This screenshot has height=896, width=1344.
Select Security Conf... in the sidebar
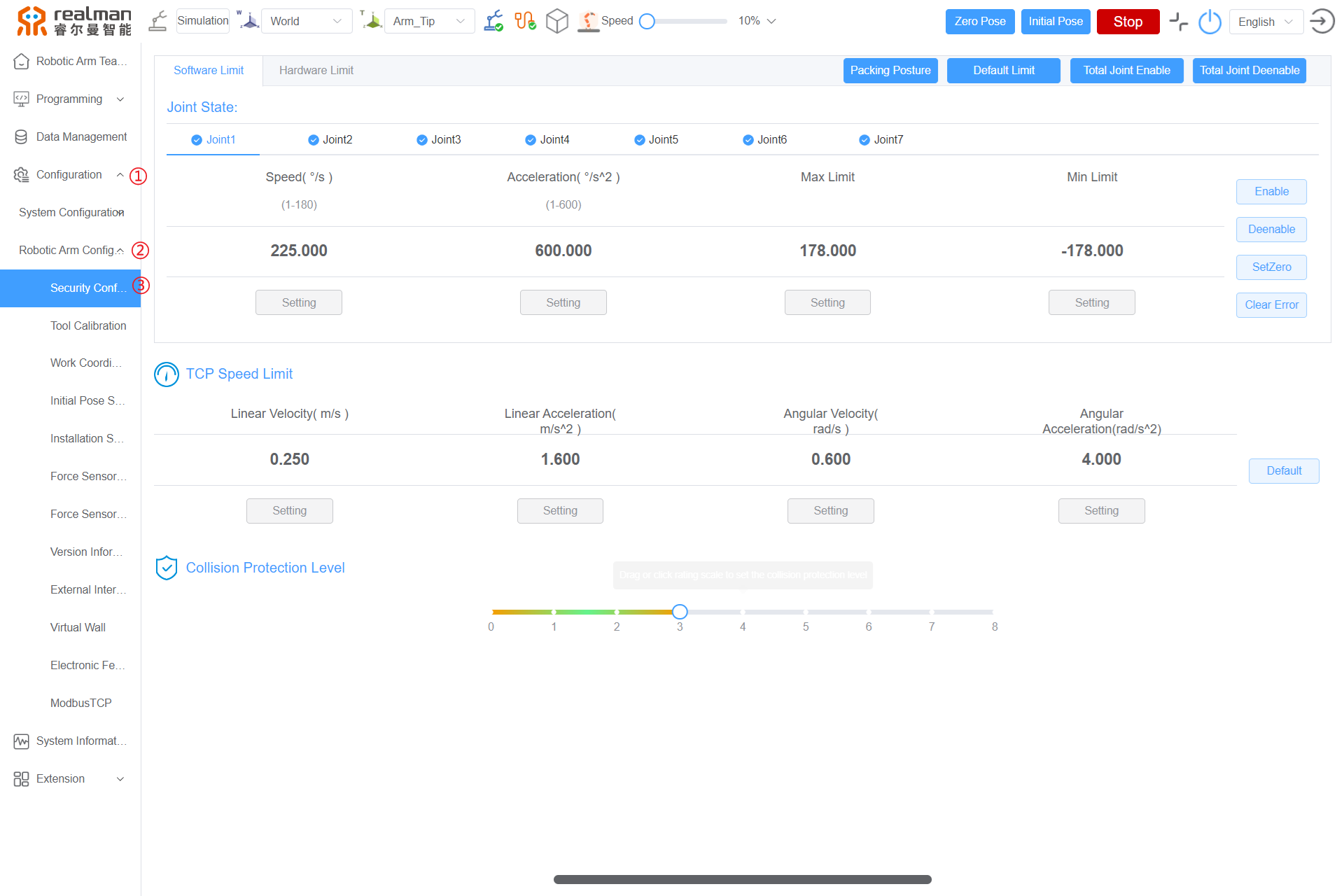70,288
